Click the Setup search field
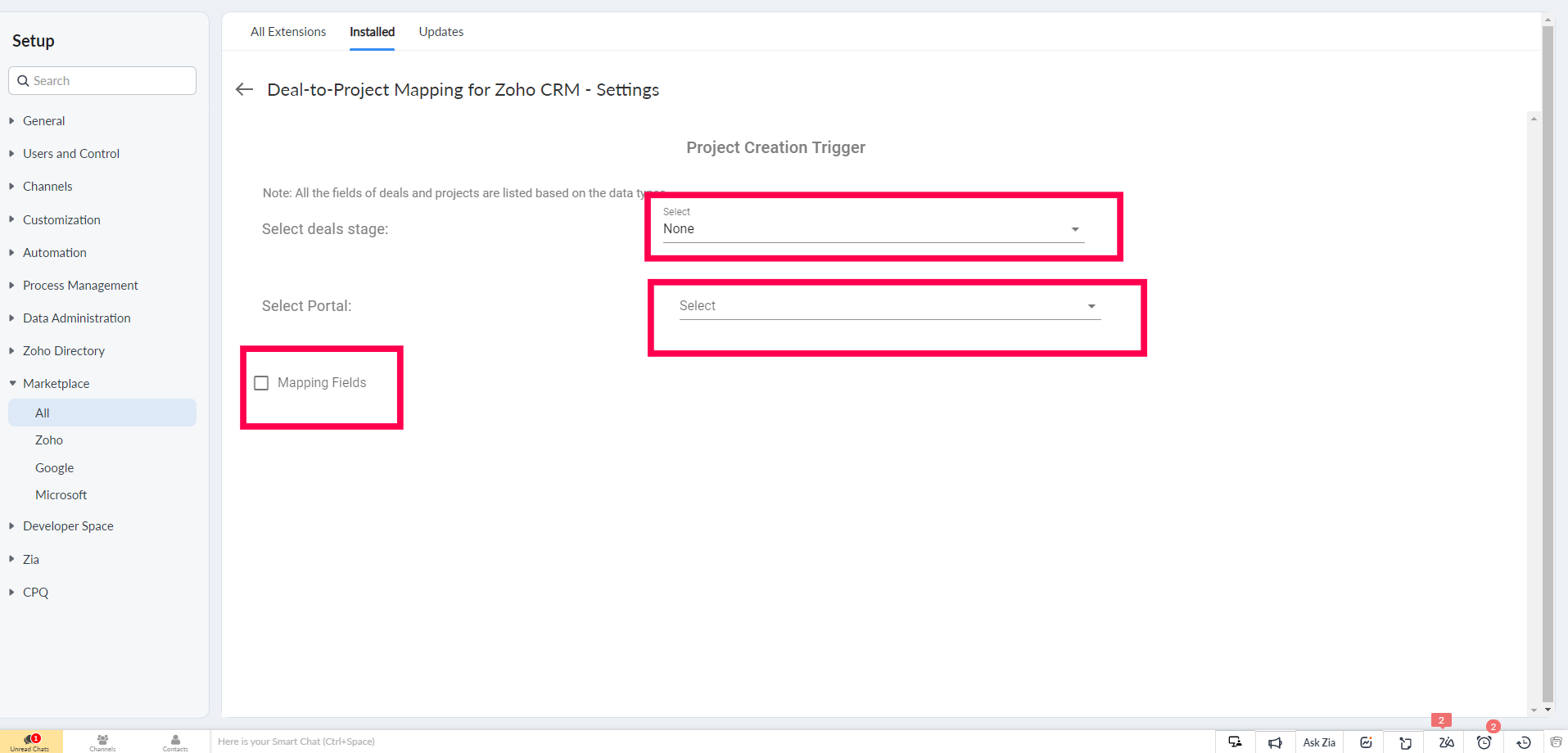The image size is (1568, 753). [x=102, y=81]
